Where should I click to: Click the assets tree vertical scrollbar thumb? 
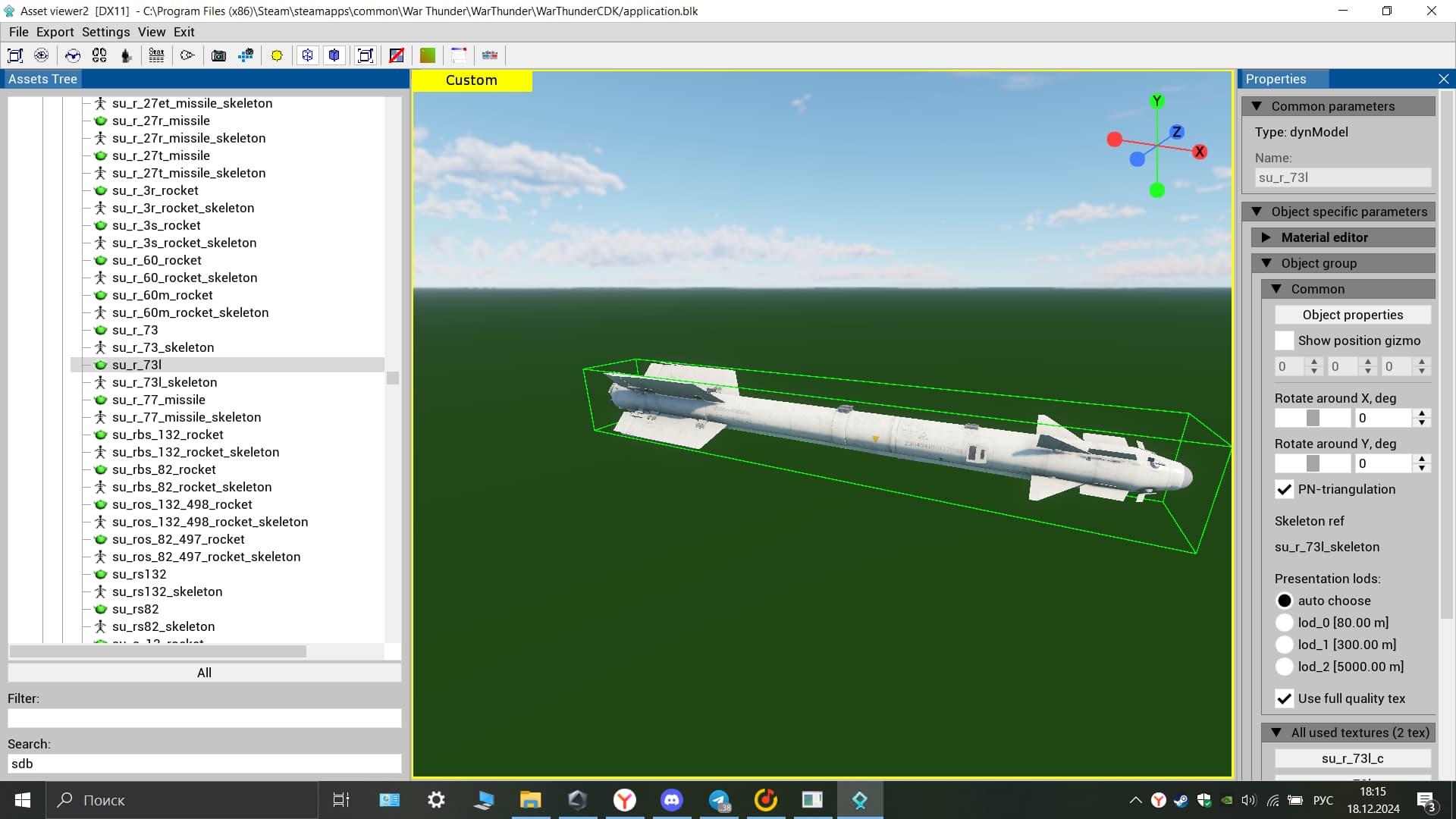(x=393, y=378)
